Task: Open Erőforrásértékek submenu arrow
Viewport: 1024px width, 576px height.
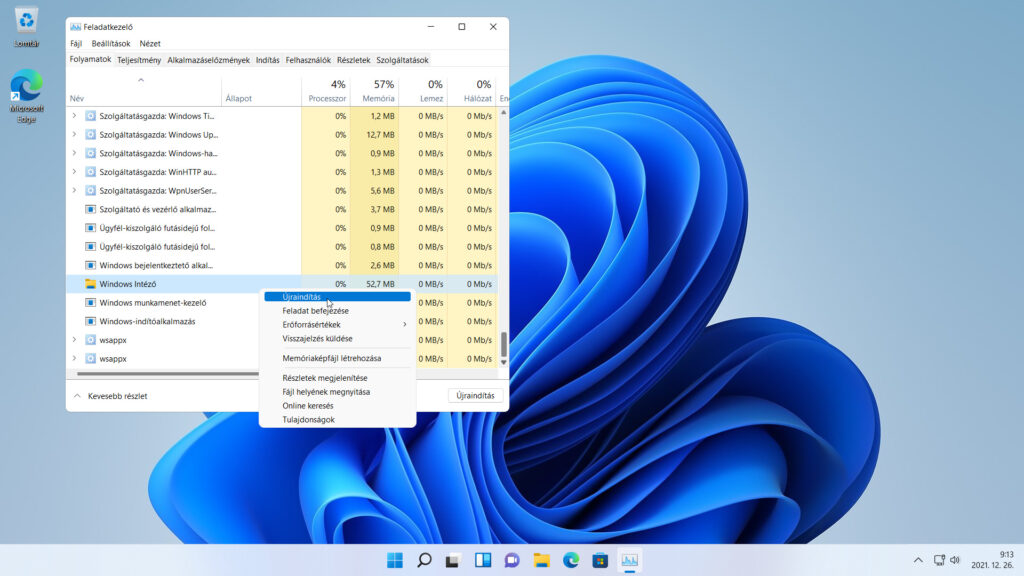Action: point(405,325)
